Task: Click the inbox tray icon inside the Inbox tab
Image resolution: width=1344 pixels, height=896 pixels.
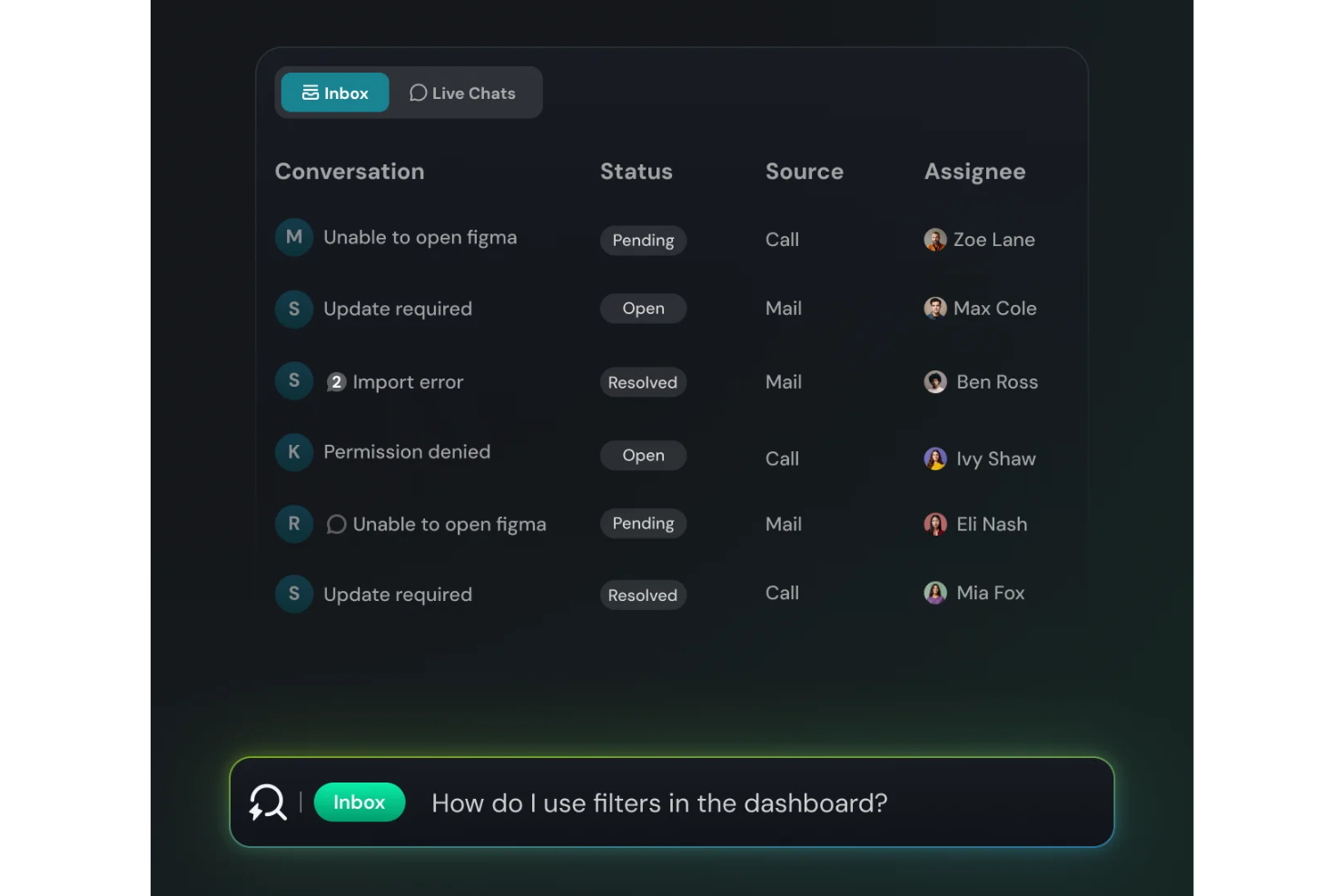Action: click(310, 92)
